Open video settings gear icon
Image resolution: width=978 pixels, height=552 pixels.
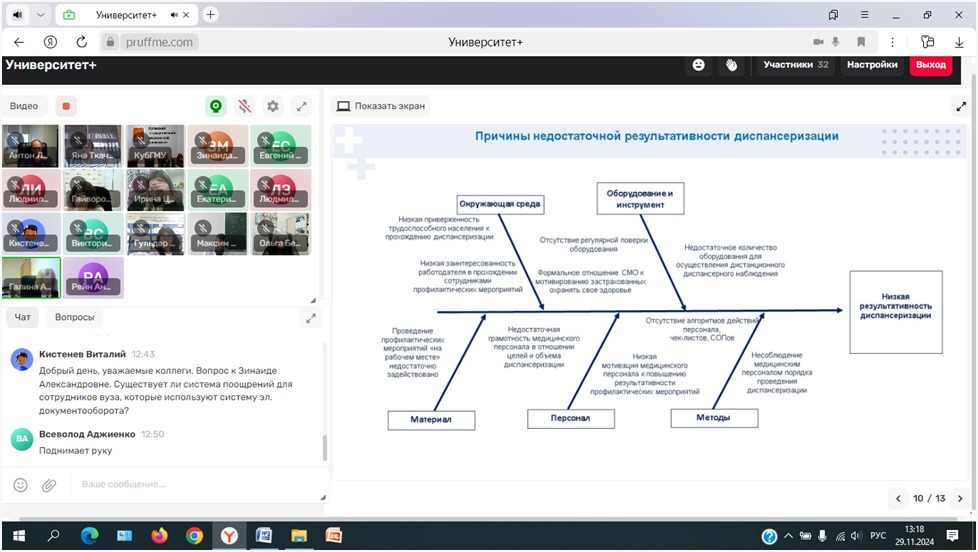click(x=272, y=106)
